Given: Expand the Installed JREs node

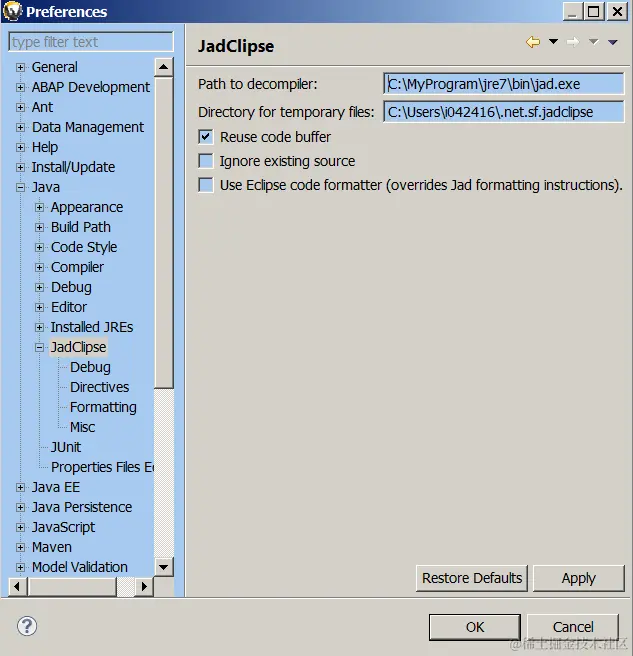Looking at the screenshot, I should coord(39,327).
